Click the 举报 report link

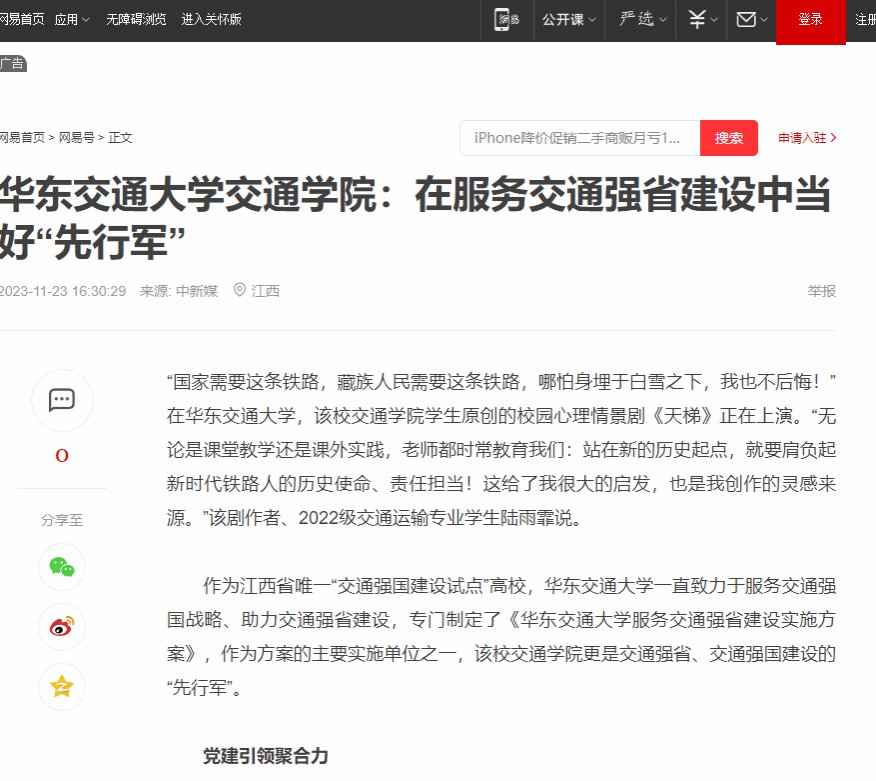[821, 291]
